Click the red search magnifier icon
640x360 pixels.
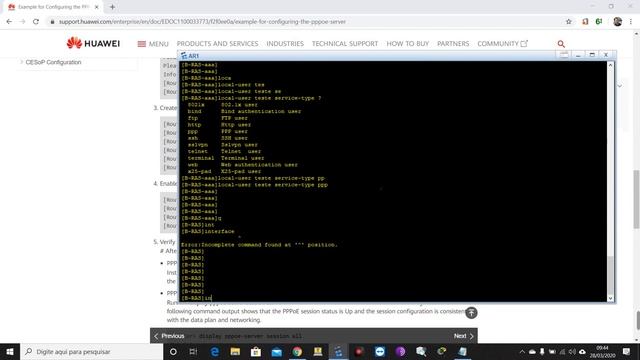(x=561, y=44)
